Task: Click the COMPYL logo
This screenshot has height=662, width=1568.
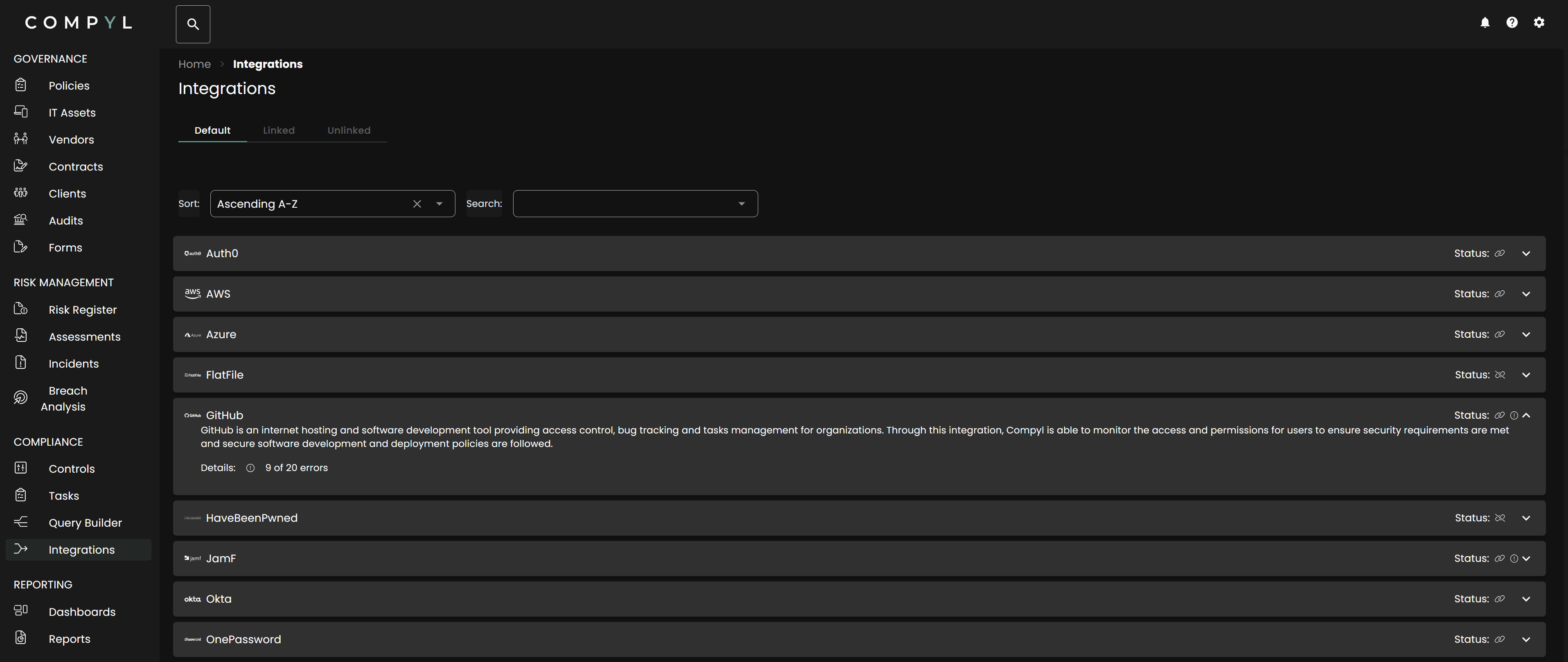Action: tap(79, 22)
